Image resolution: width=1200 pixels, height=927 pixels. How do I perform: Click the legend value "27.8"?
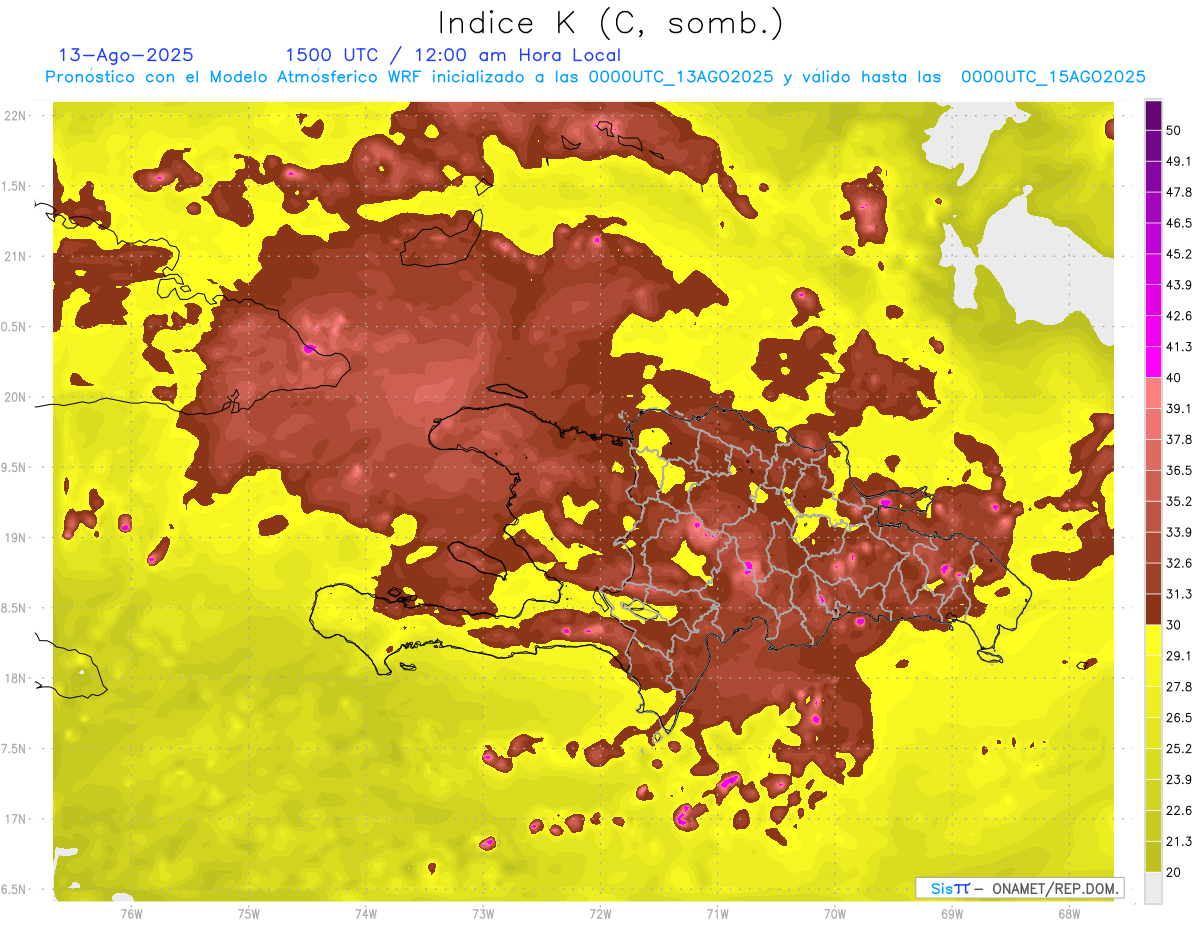(1178, 686)
